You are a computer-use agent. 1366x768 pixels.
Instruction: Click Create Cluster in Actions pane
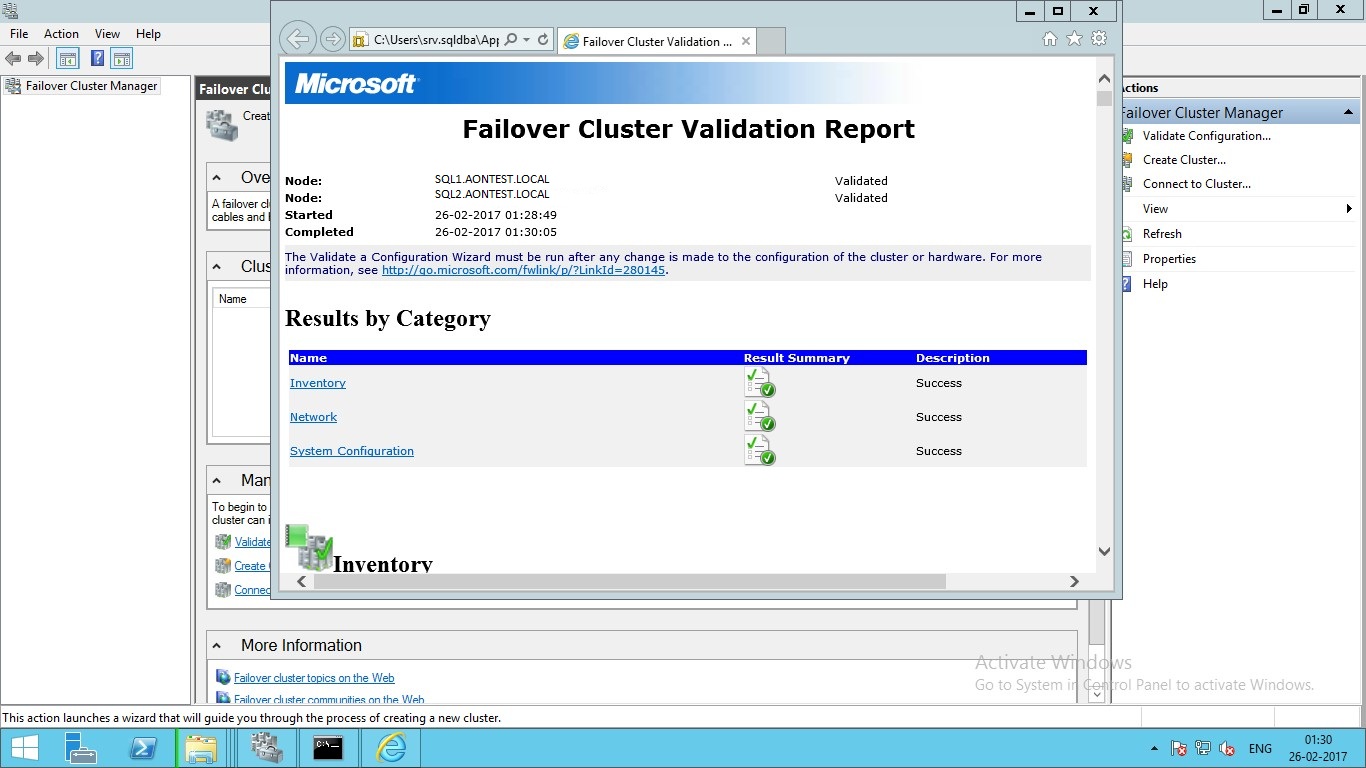pos(1184,160)
